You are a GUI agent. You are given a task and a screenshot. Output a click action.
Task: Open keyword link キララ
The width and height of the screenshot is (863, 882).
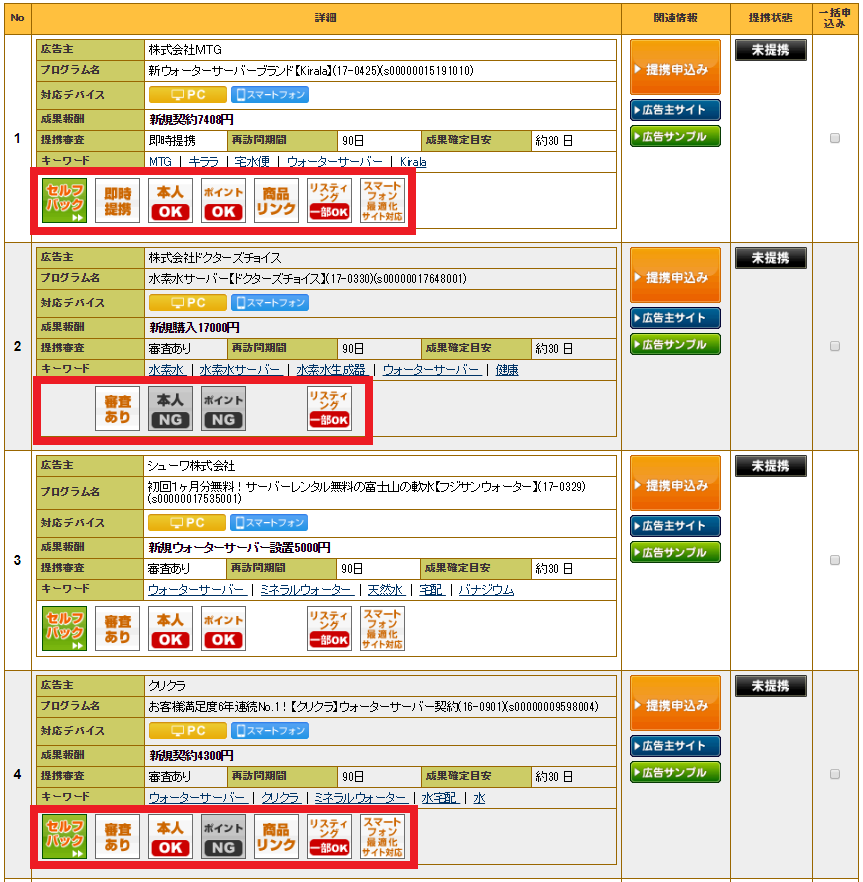point(204,162)
